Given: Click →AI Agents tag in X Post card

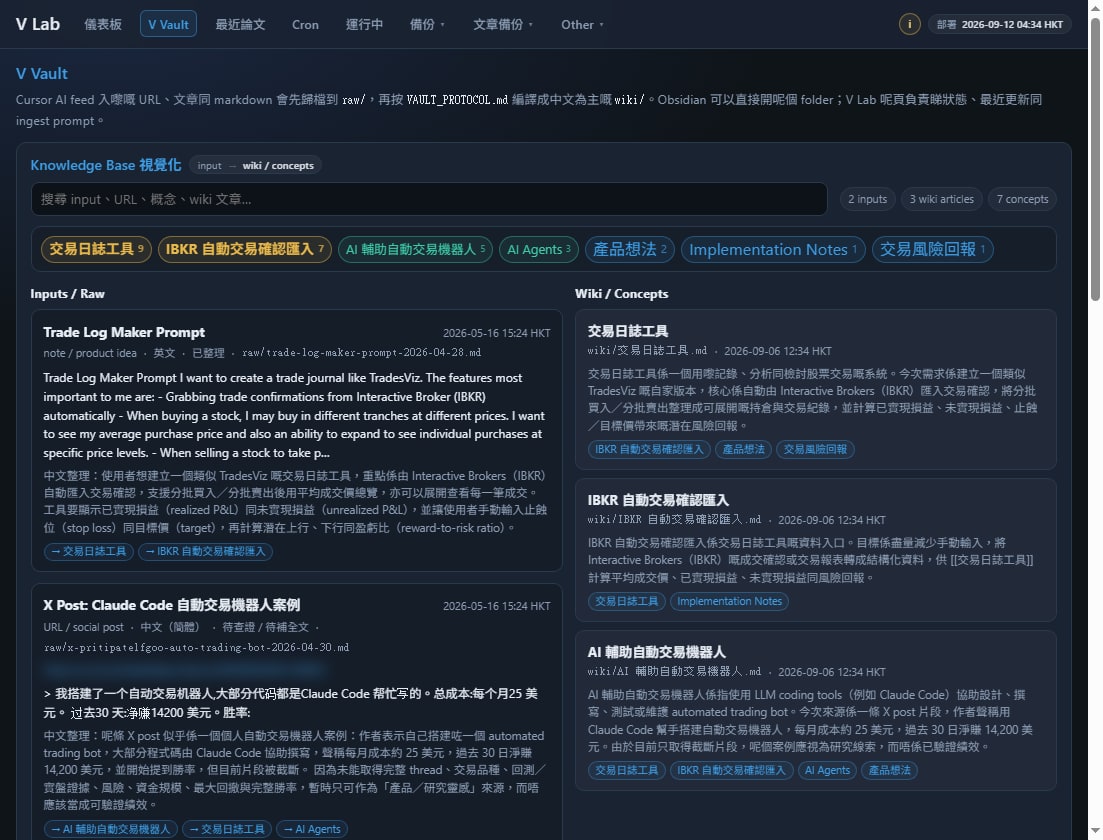Looking at the screenshot, I should (x=312, y=829).
